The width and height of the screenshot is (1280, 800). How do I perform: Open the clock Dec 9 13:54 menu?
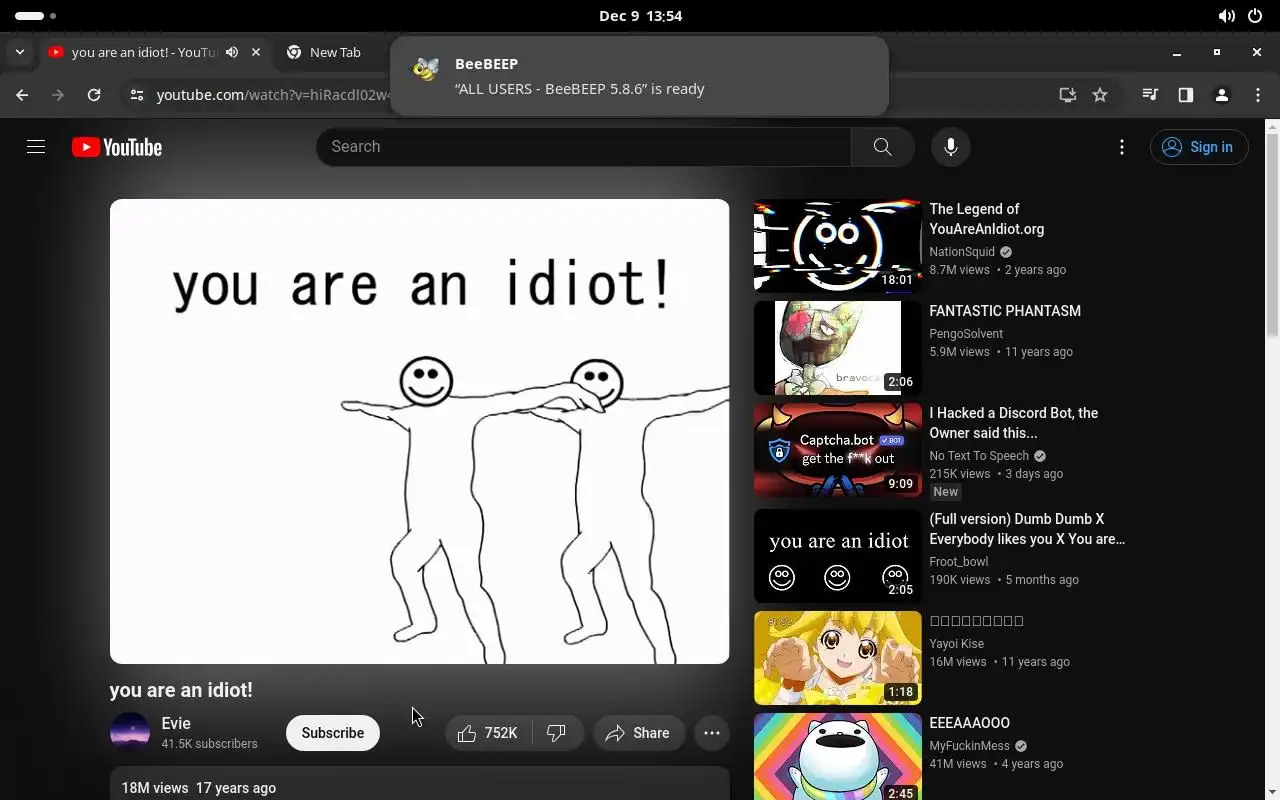640,16
